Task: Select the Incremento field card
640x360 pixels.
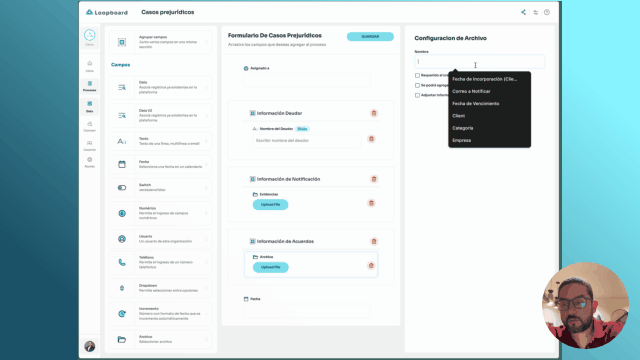Action: point(160,313)
